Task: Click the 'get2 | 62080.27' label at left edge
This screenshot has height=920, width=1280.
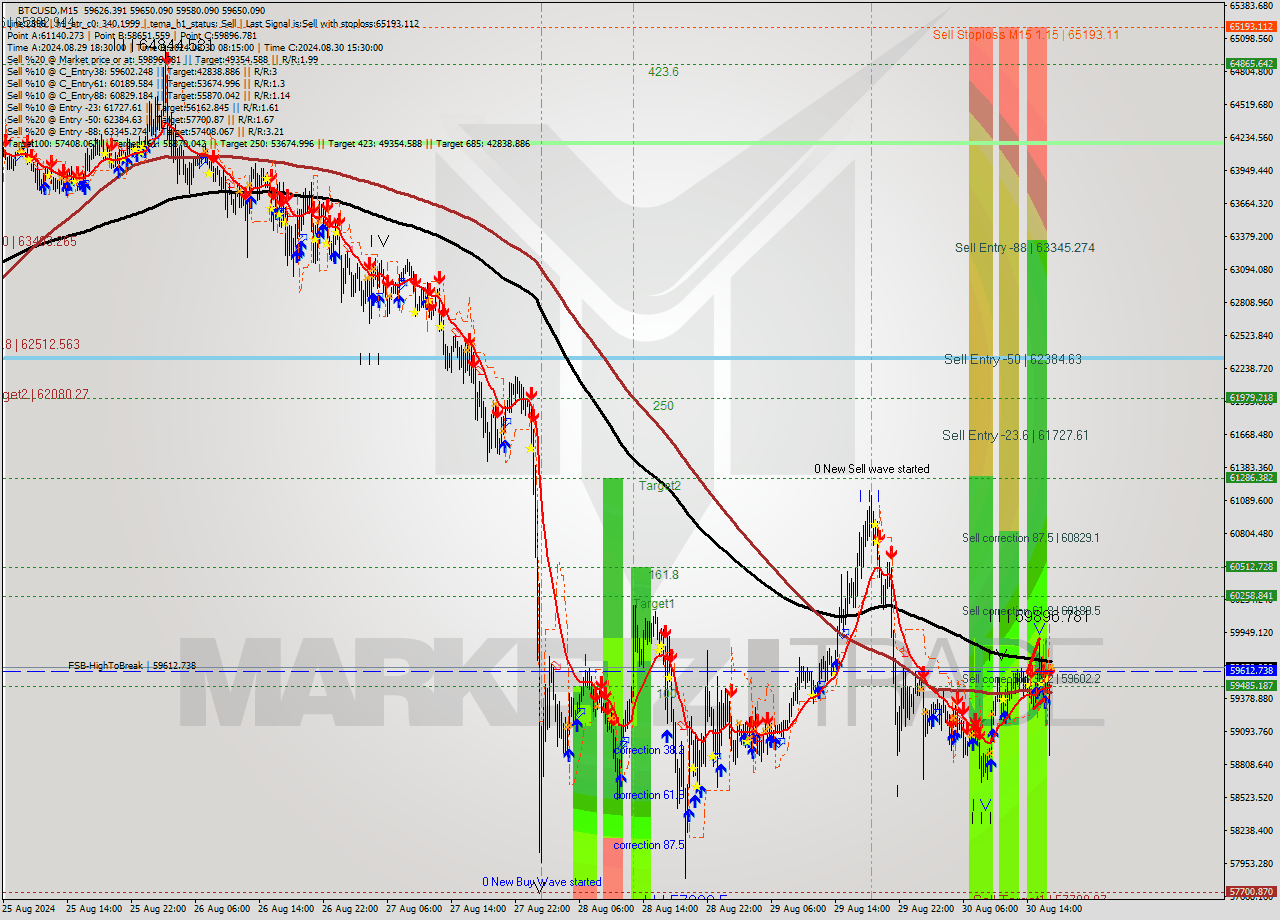Action: [x=45, y=395]
